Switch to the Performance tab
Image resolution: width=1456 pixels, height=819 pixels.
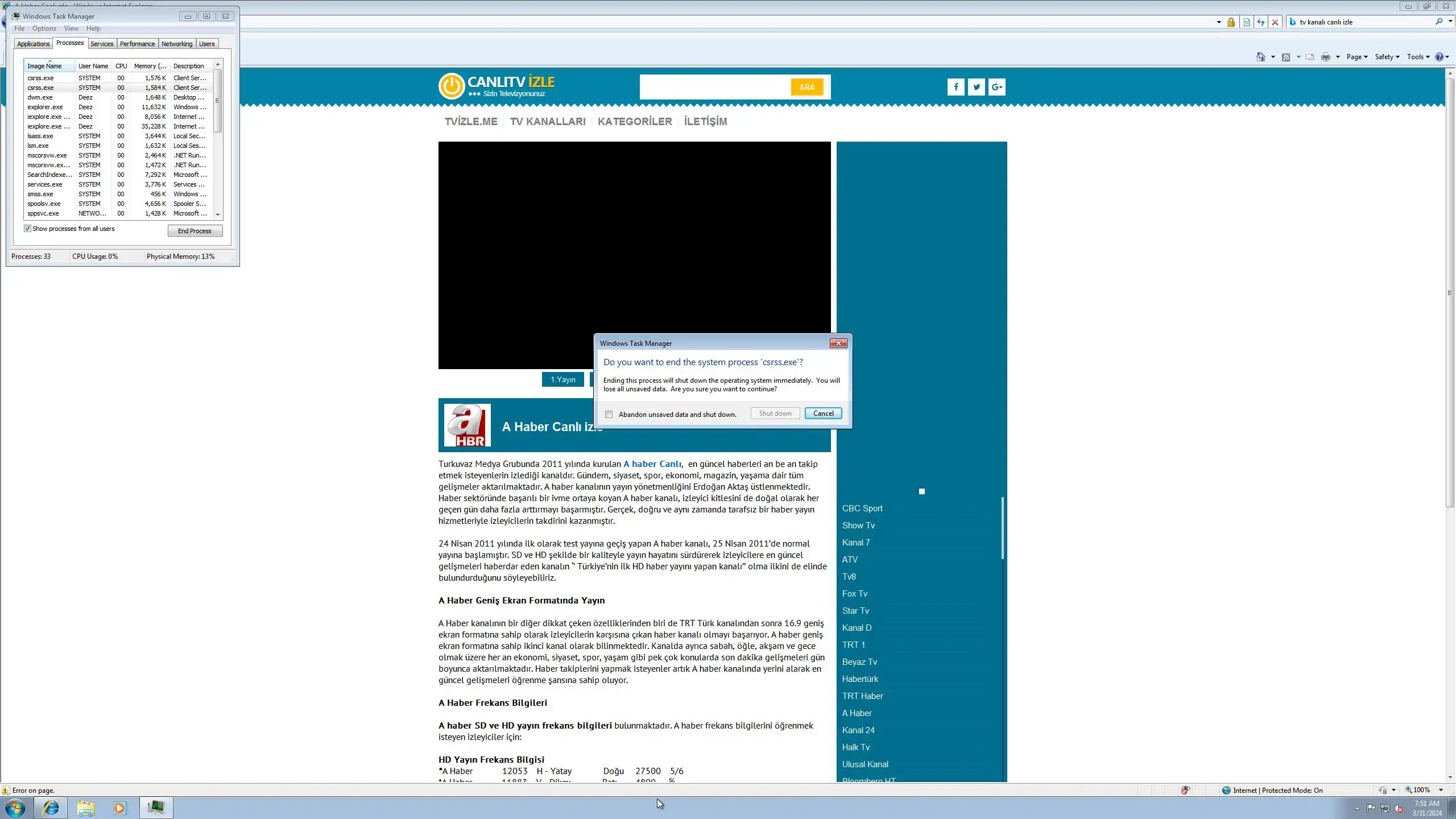(137, 44)
